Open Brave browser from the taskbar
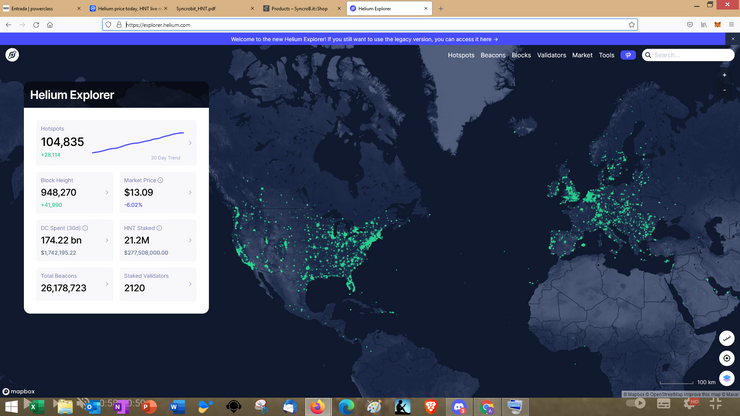 [x=430, y=407]
